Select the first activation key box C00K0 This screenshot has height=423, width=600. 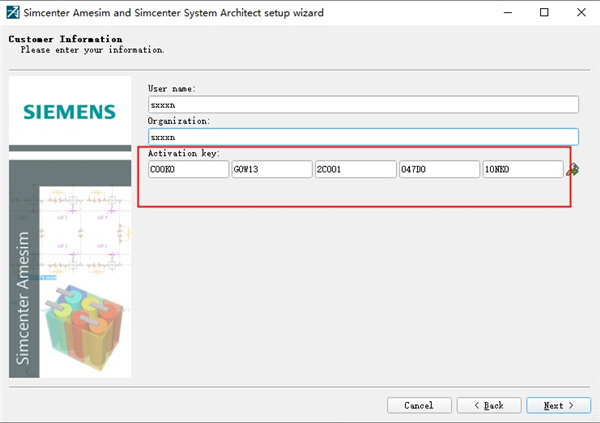[x=188, y=170]
